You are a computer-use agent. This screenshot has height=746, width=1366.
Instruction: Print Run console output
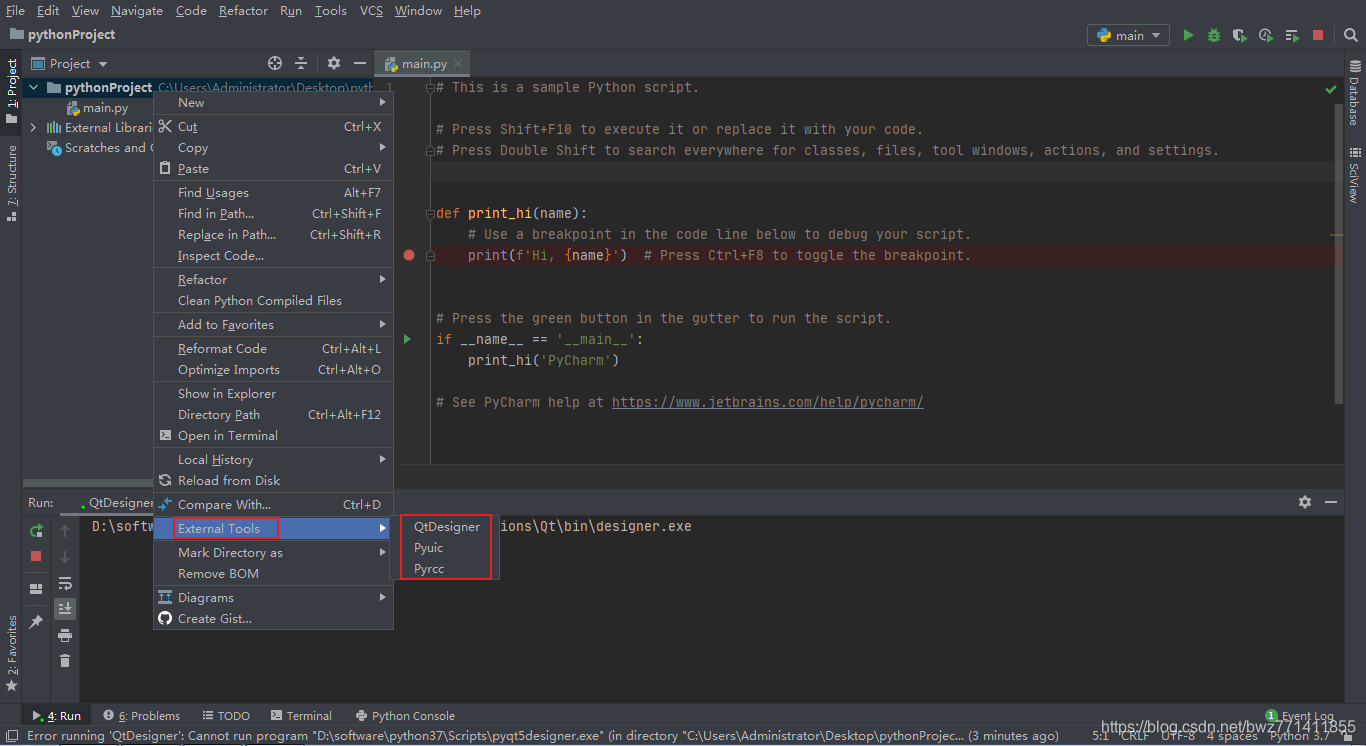(x=65, y=635)
